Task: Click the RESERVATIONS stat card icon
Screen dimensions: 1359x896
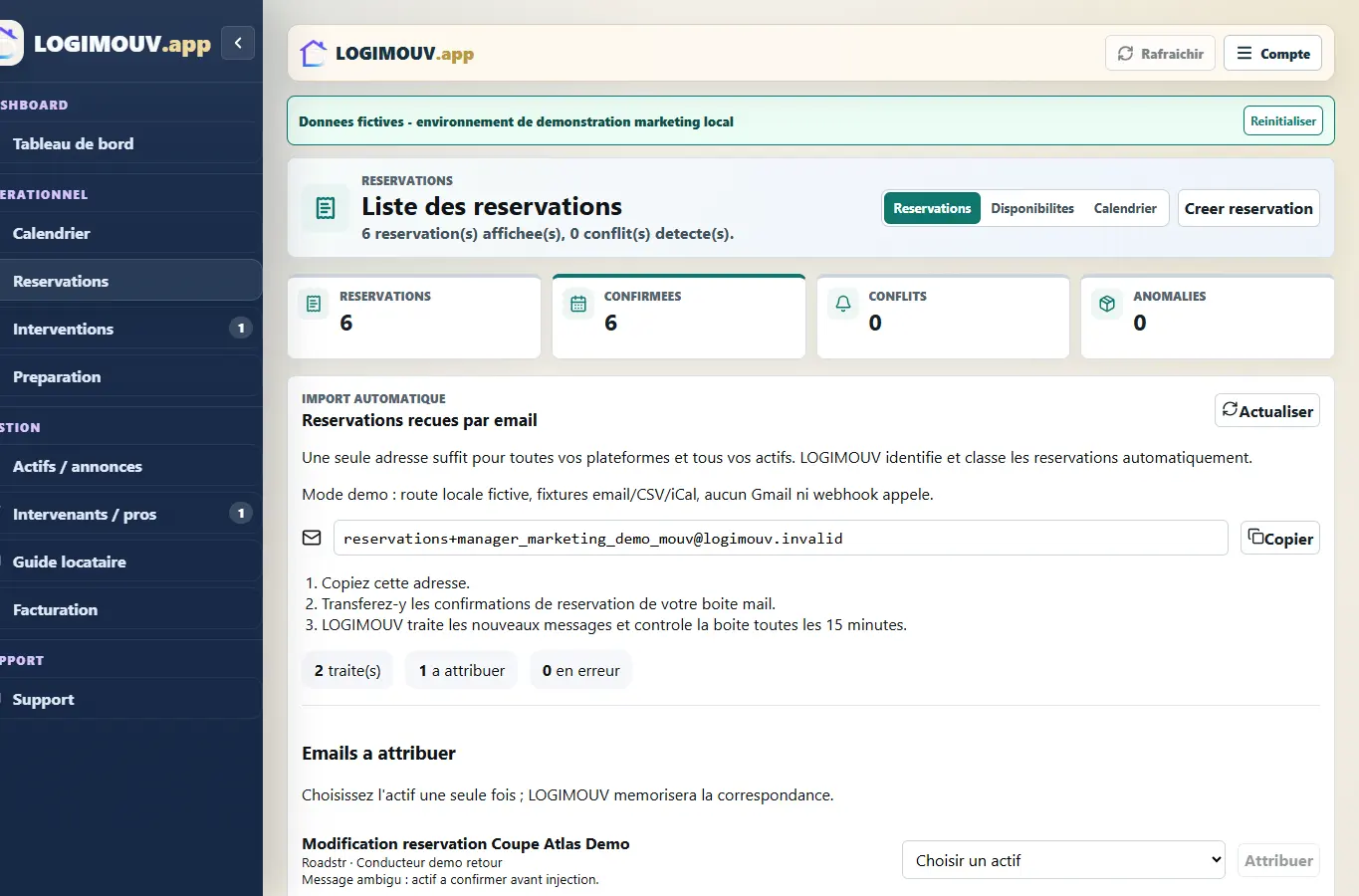Action: (x=314, y=304)
